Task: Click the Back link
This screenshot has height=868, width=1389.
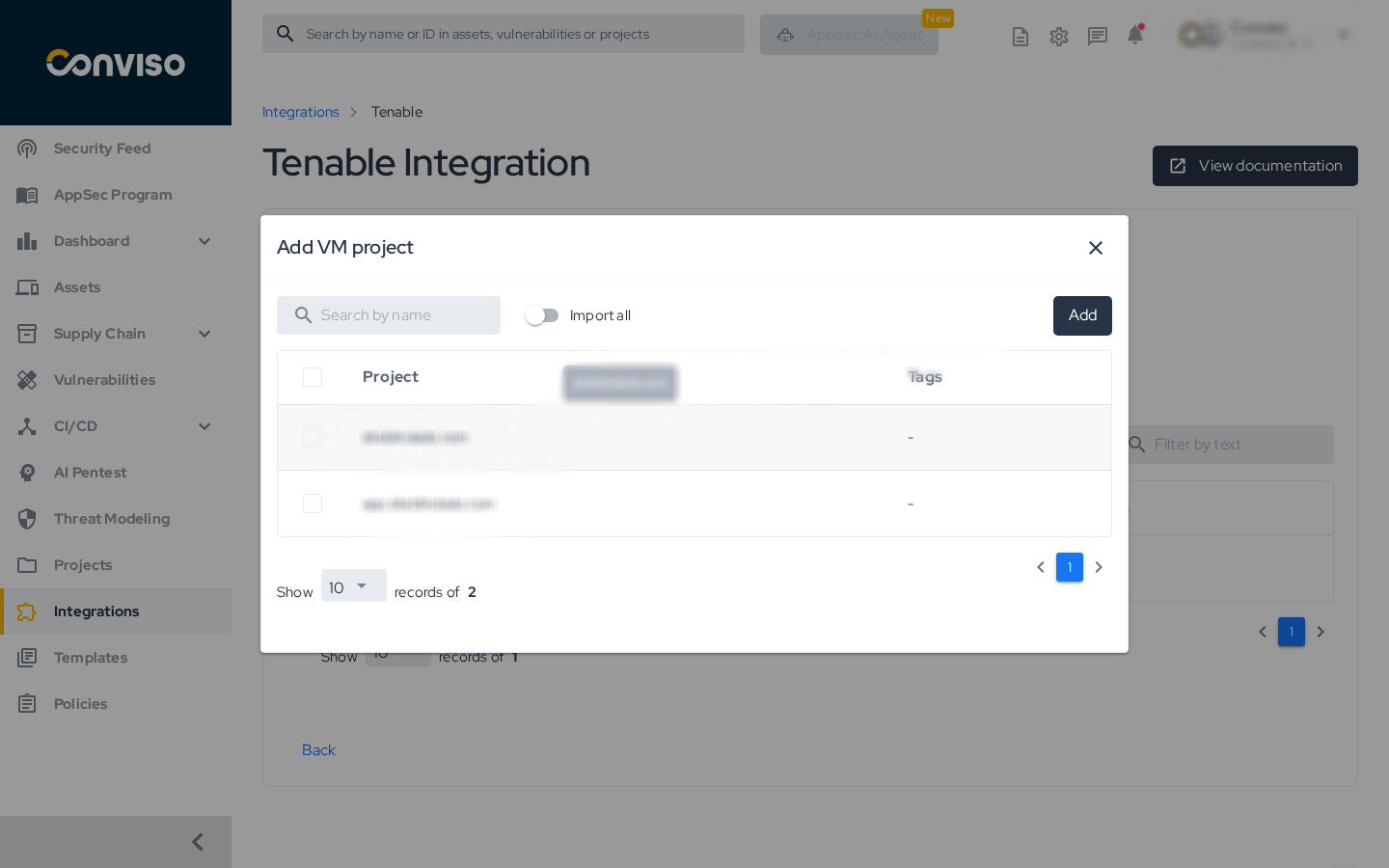Action: pos(318,750)
